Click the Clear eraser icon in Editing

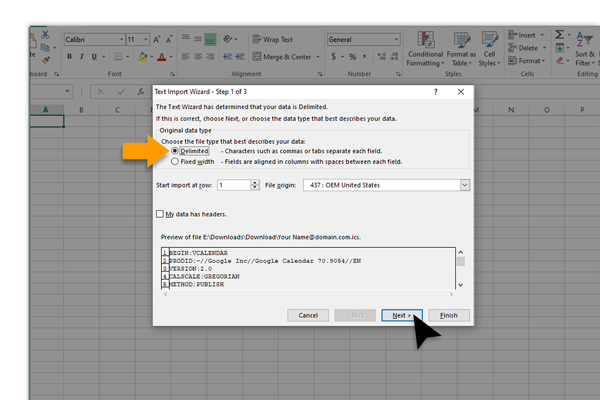coord(560,60)
